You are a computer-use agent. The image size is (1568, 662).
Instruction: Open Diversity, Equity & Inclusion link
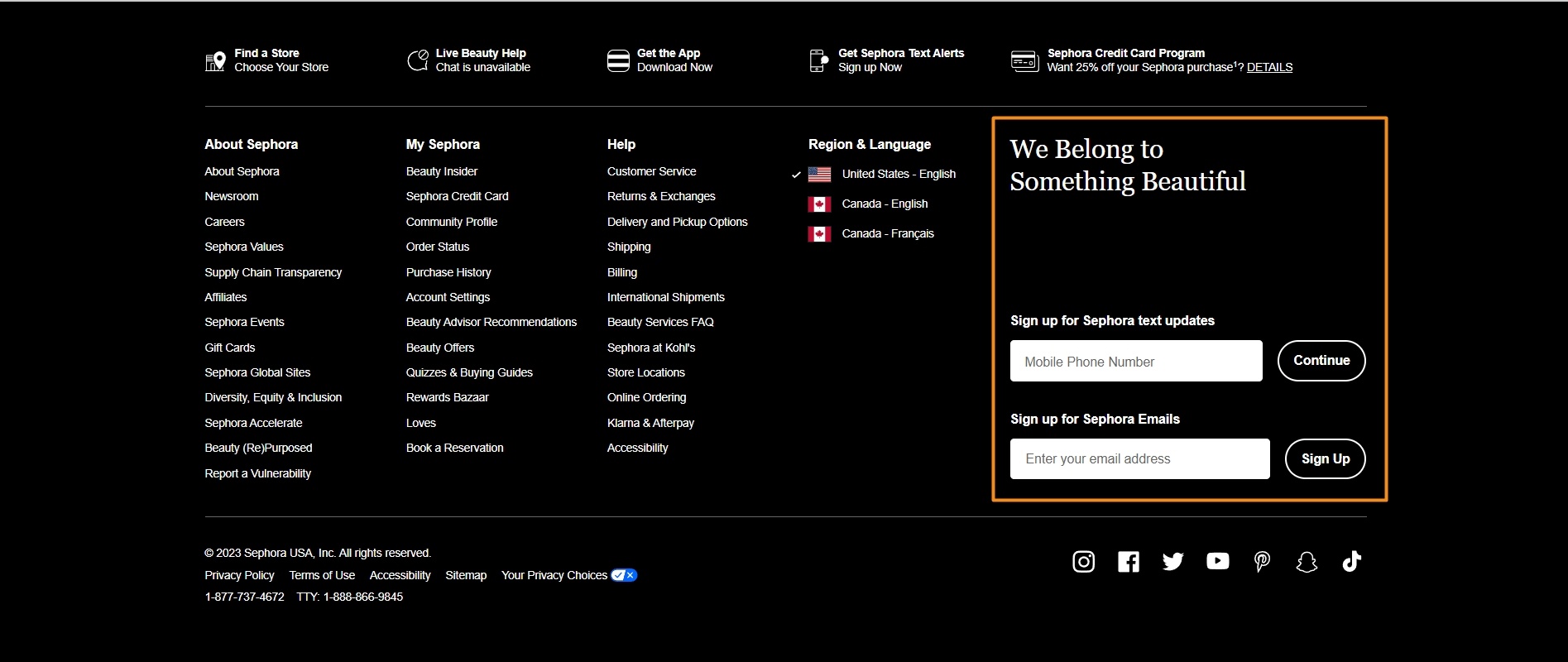[273, 397]
